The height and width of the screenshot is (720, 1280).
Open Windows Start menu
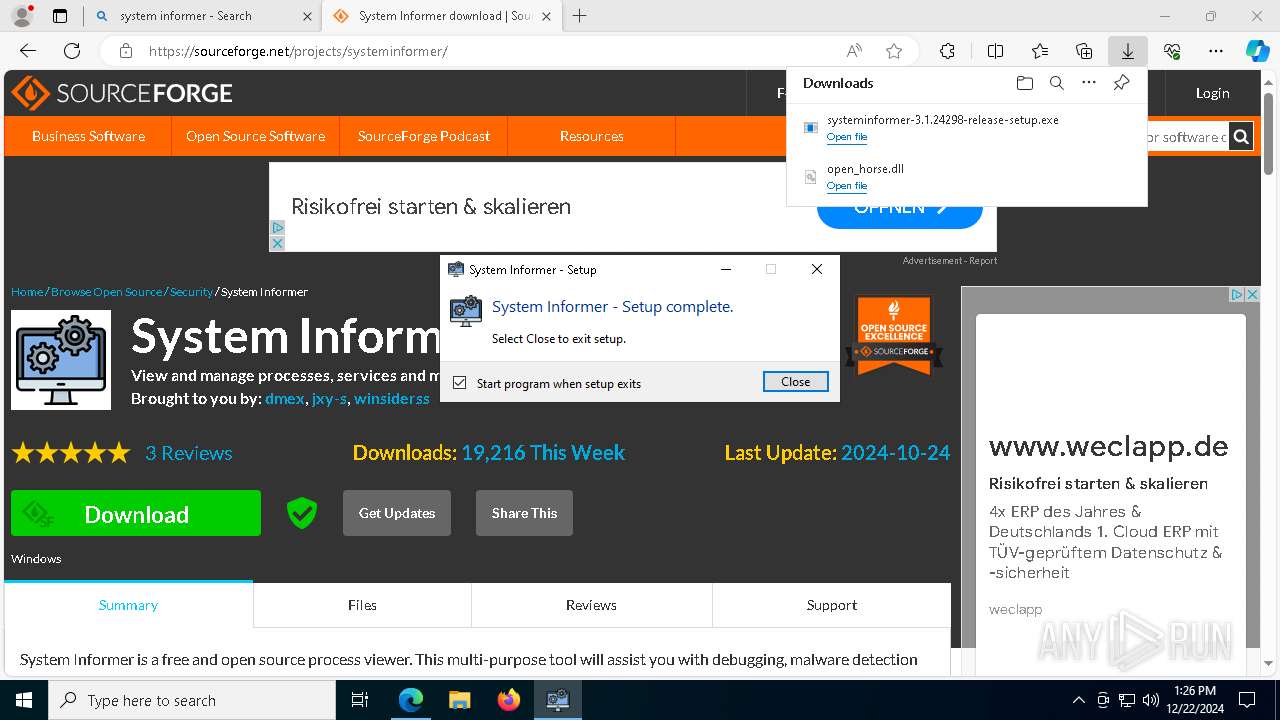tap(24, 700)
